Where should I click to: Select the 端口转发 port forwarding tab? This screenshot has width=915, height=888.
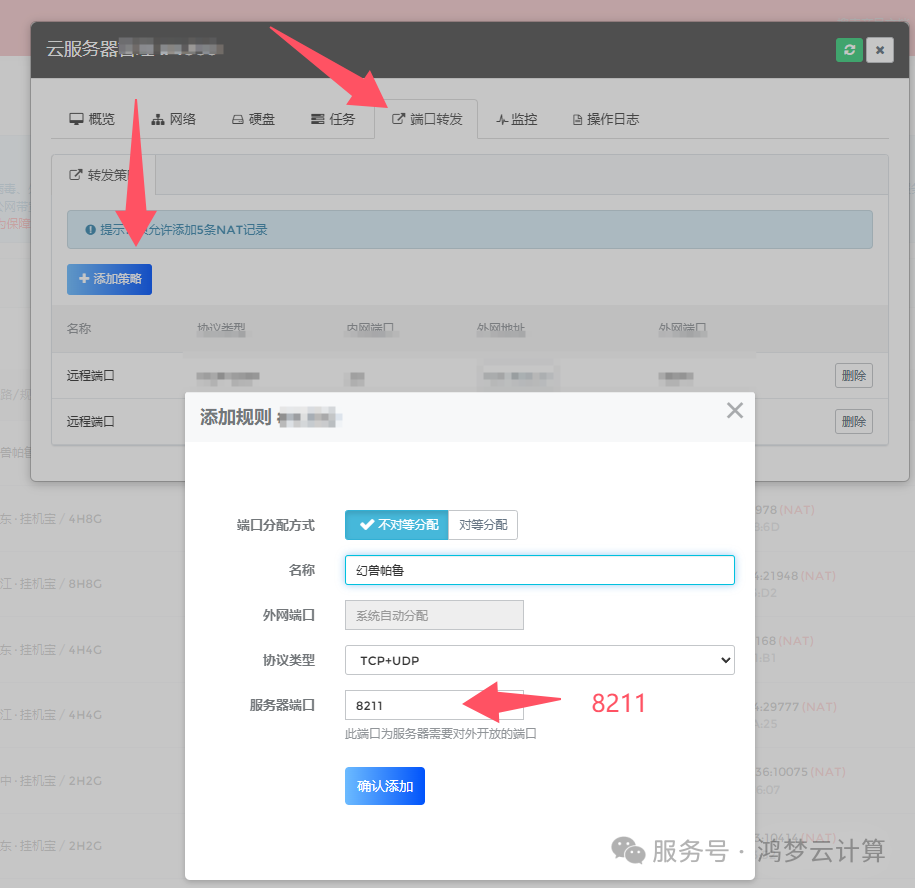click(x=427, y=119)
